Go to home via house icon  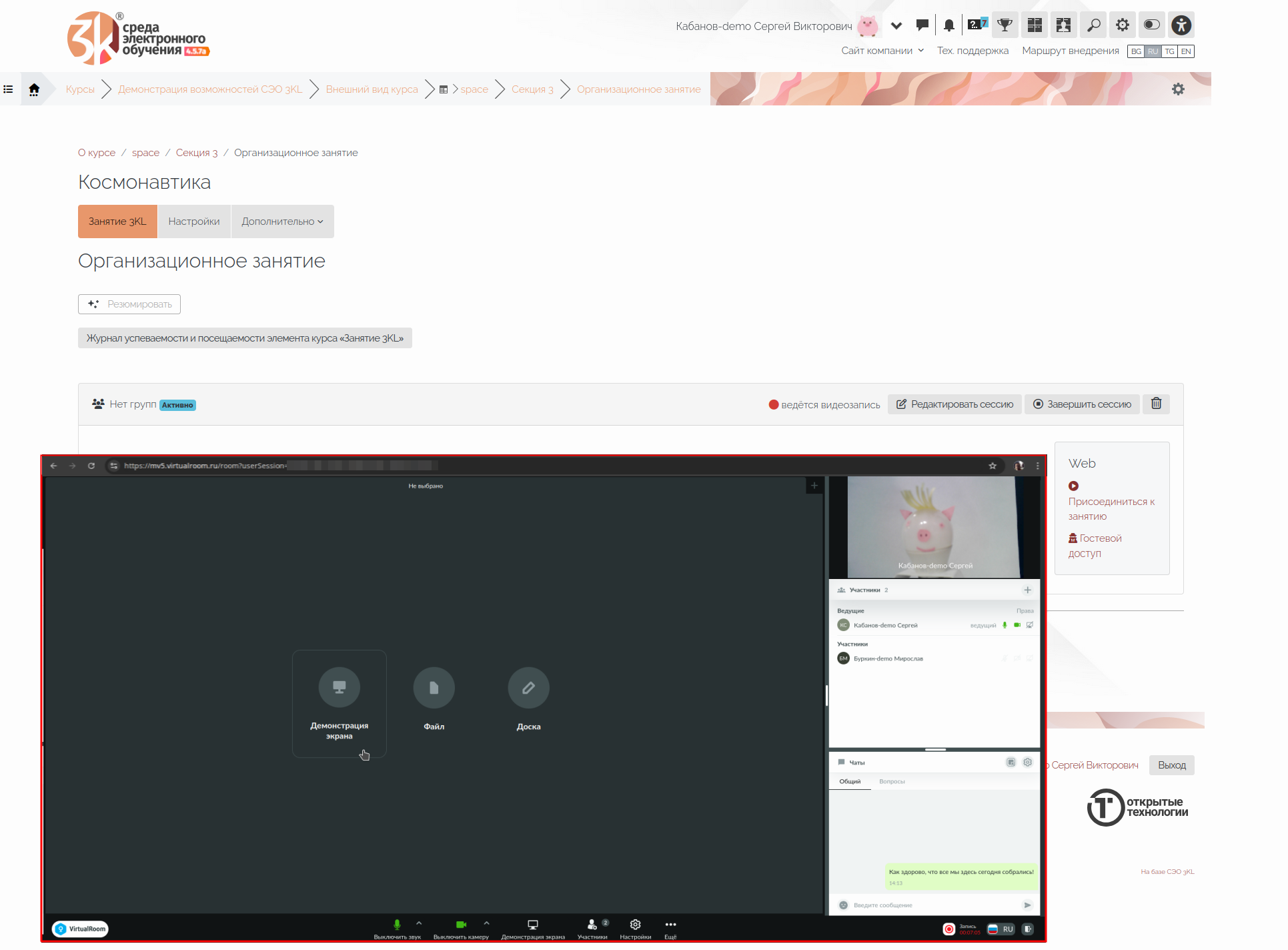point(34,89)
